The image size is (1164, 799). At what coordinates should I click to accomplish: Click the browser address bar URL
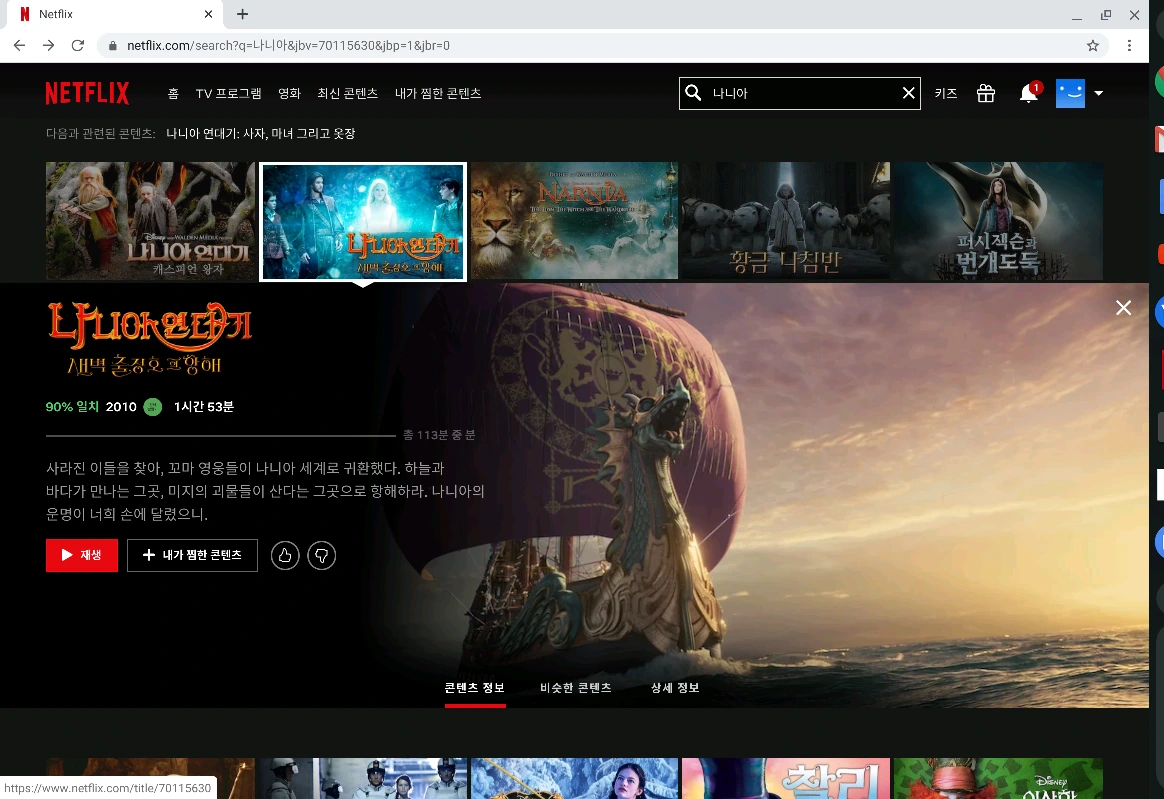(288, 45)
